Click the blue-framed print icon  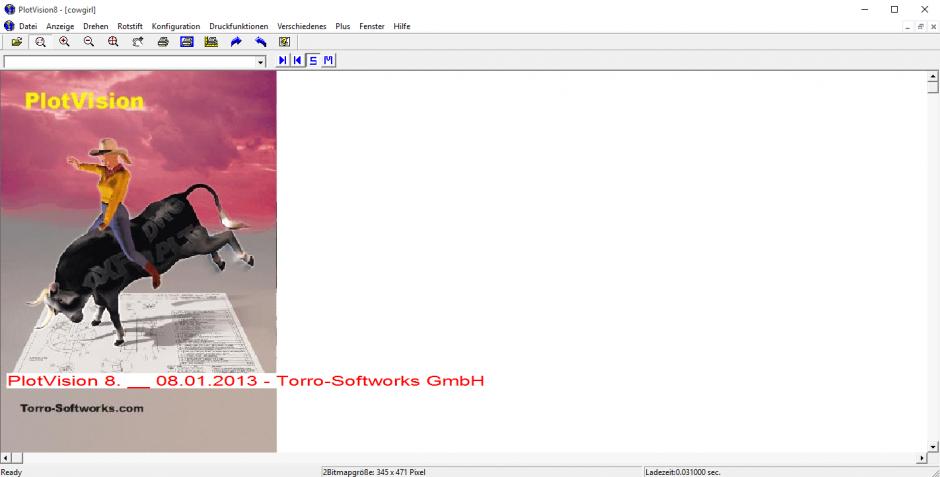187,42
